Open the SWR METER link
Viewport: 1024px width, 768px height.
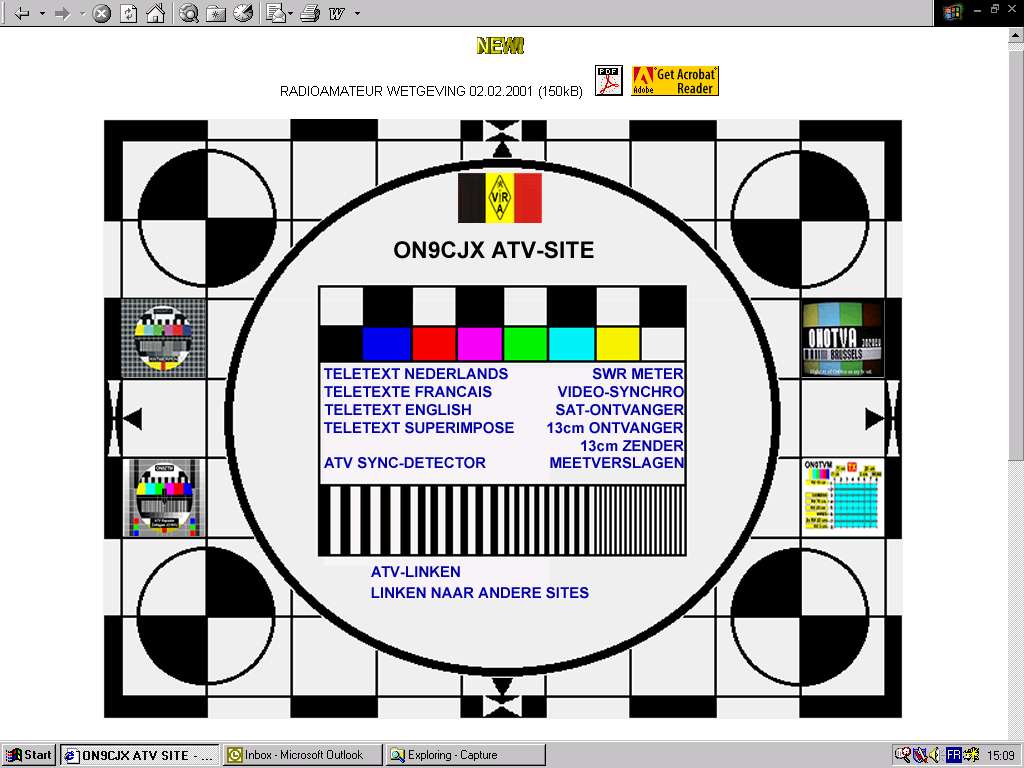coord(638,374)
